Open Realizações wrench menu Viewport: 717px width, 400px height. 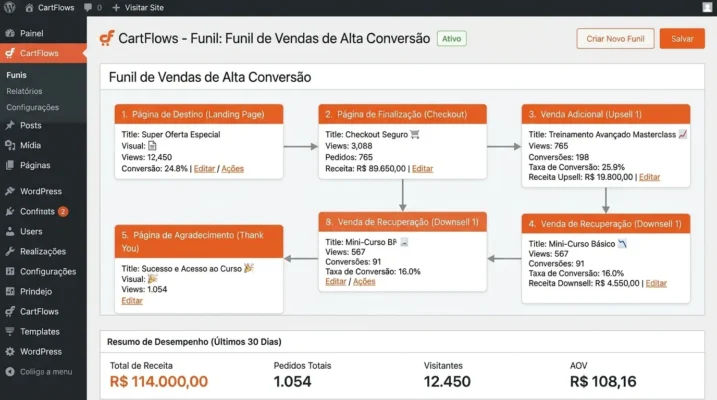point(43,251)
